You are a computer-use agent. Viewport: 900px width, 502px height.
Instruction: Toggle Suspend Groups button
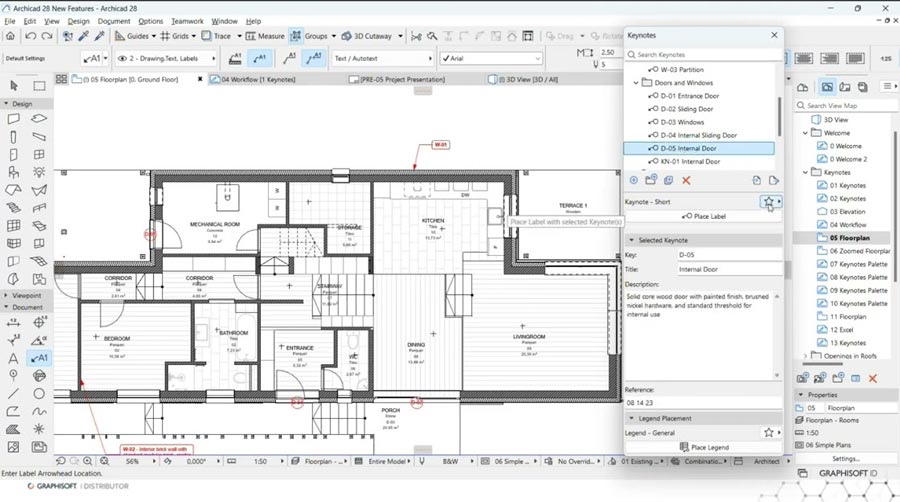coord(295,36)
